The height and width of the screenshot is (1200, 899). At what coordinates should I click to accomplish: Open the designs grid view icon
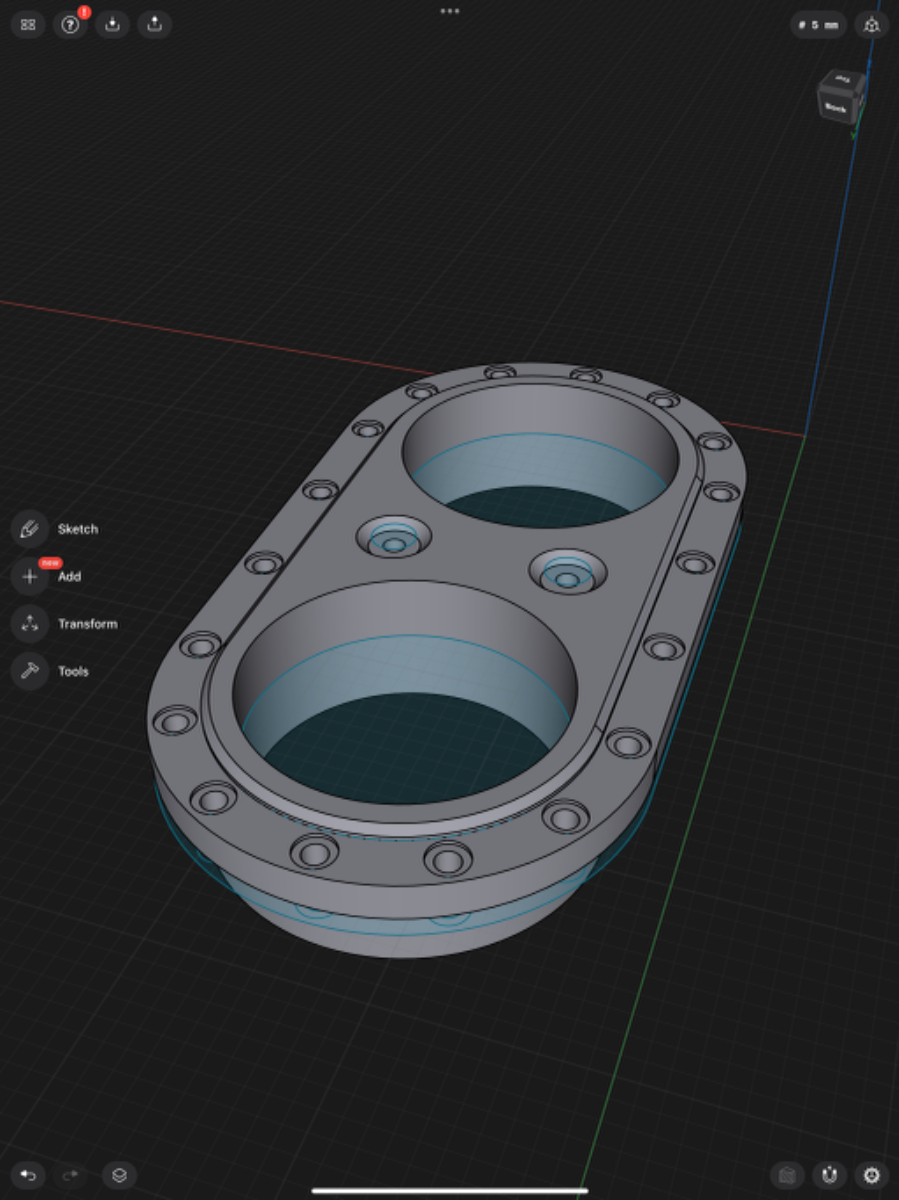pos(28,25)
